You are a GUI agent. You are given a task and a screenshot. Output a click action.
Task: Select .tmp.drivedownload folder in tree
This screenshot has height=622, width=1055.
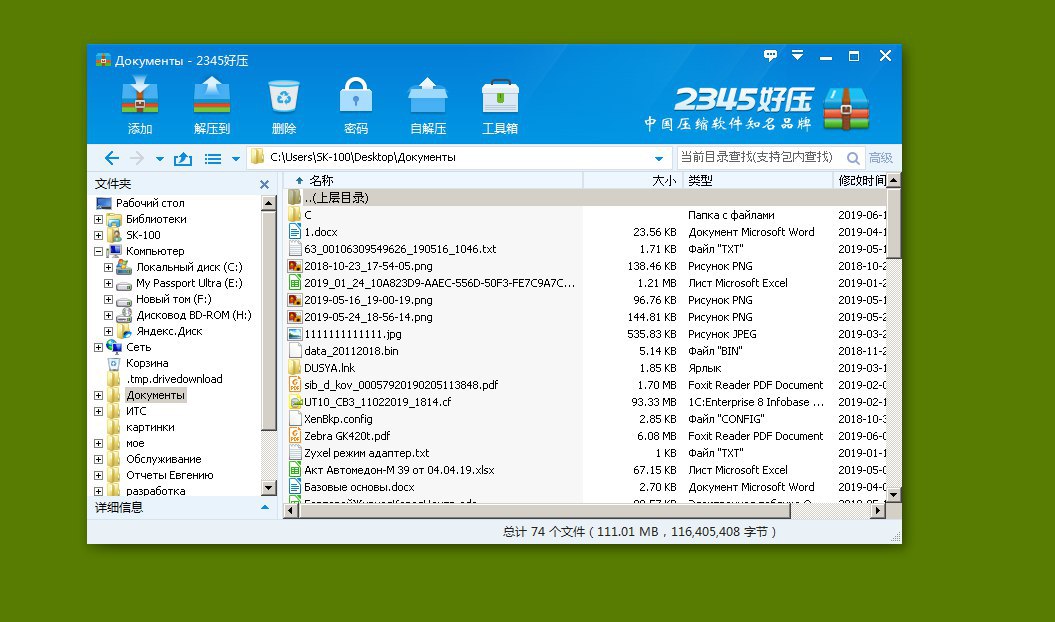174,379
